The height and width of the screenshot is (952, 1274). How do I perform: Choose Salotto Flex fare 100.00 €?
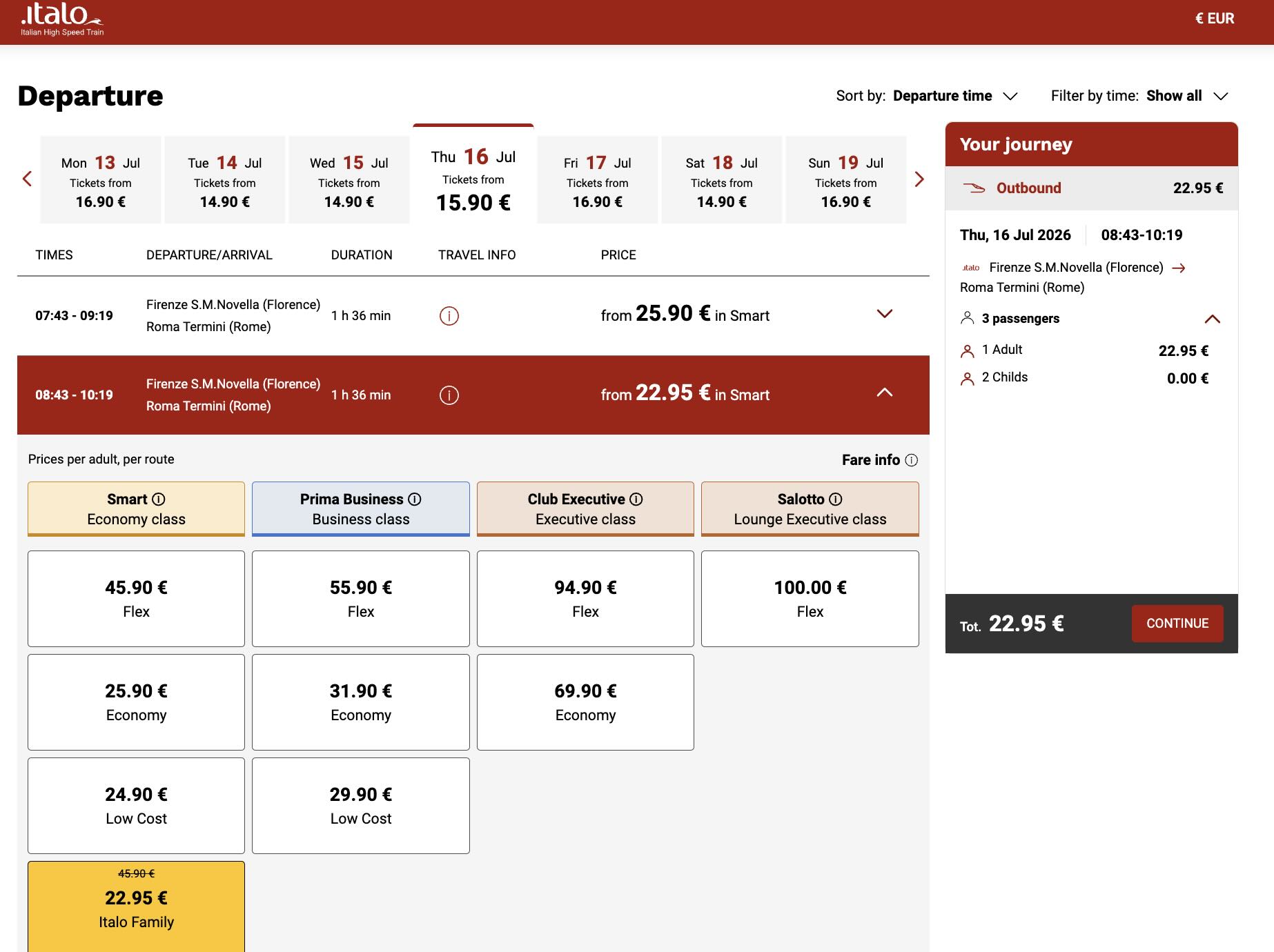[x=810, y=599]
